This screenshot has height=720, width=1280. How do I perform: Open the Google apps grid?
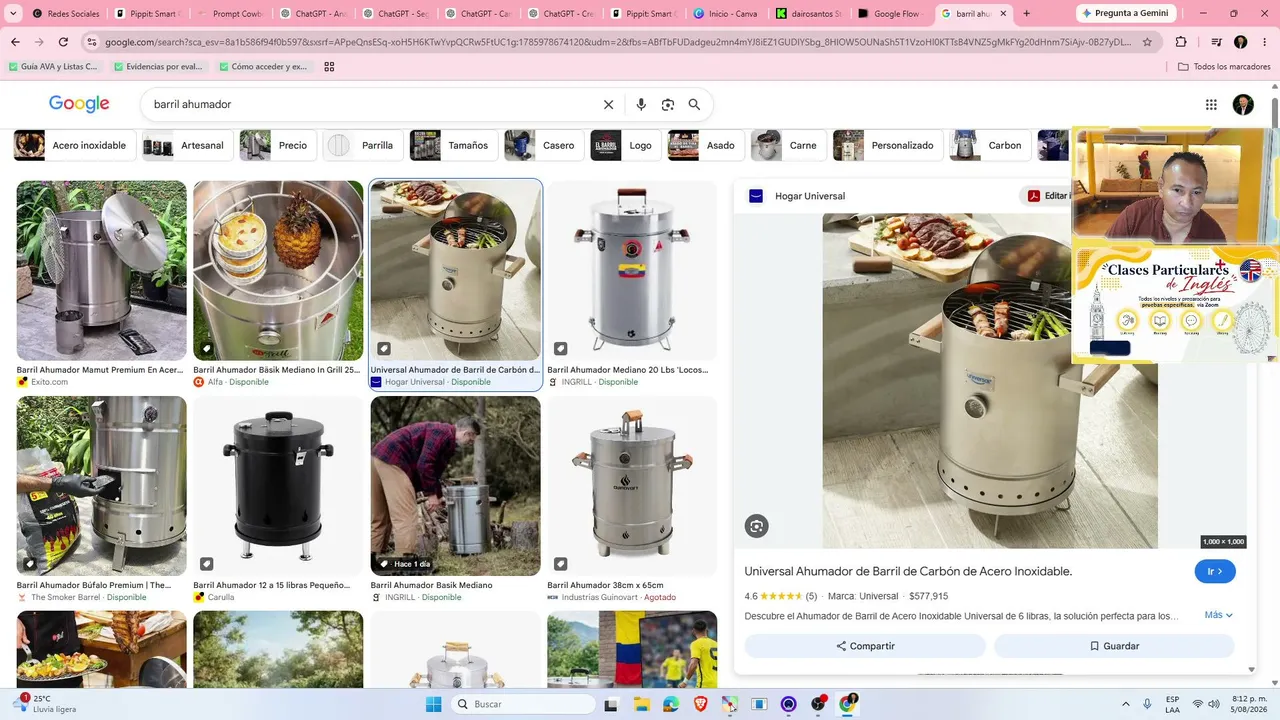[x=1211, y=104]
